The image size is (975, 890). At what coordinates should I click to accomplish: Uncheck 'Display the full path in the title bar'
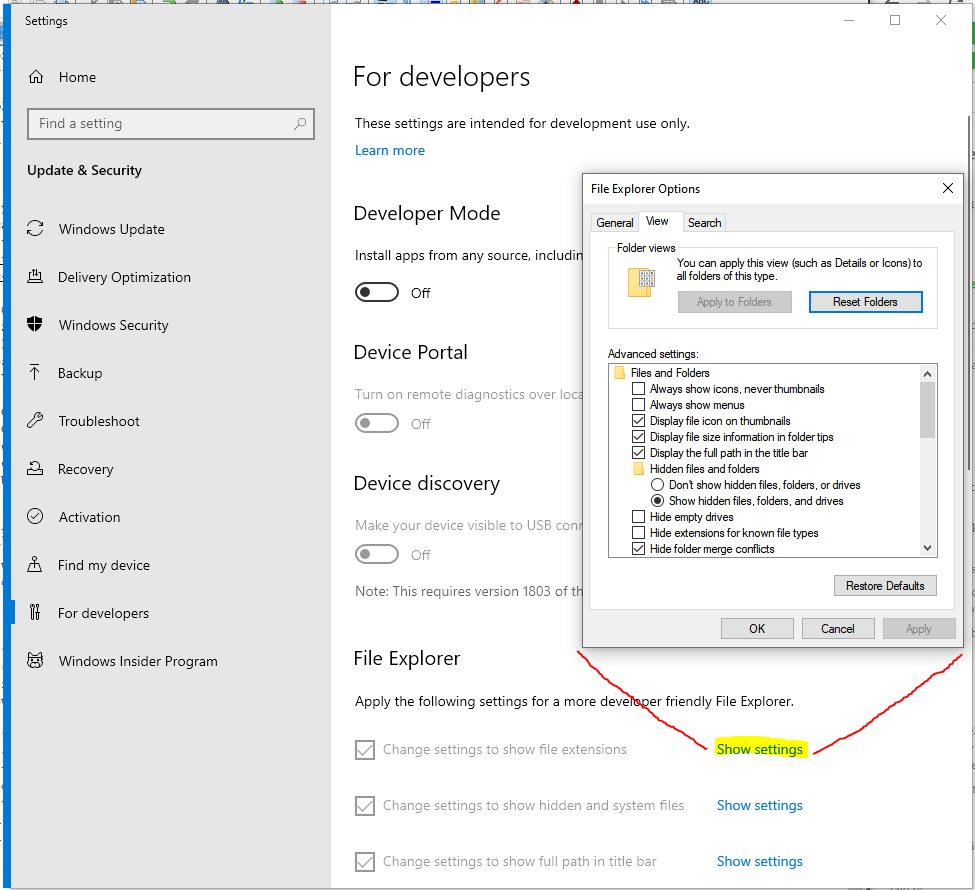coord(638,453)
